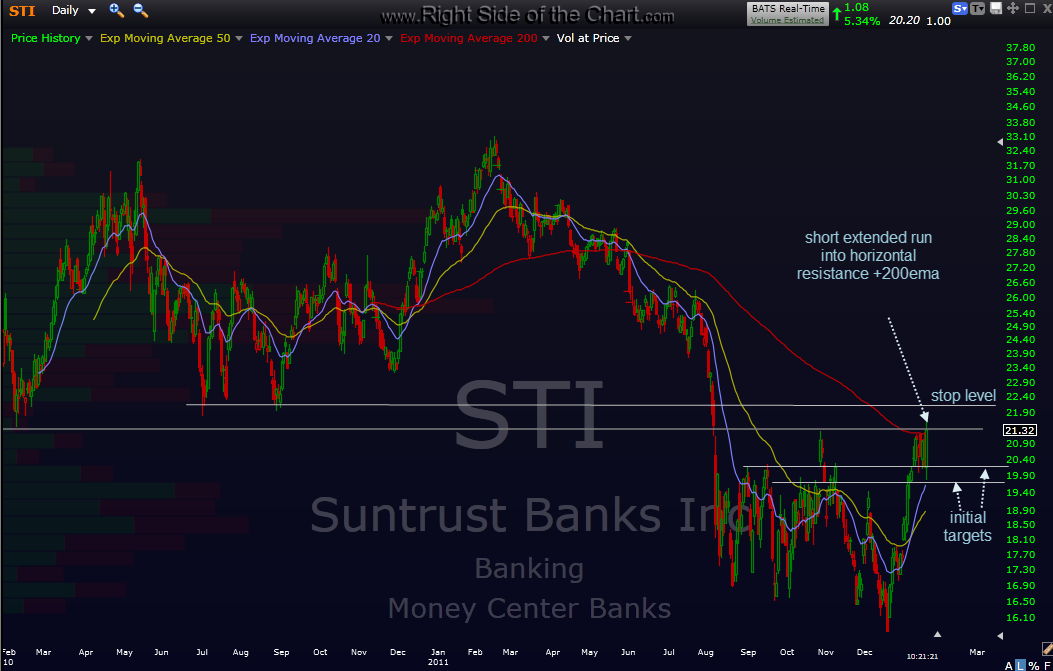Screen dimensions: 1053x671
Task: Click the move window crosshair icon
Action: [x=1011, y=8]
